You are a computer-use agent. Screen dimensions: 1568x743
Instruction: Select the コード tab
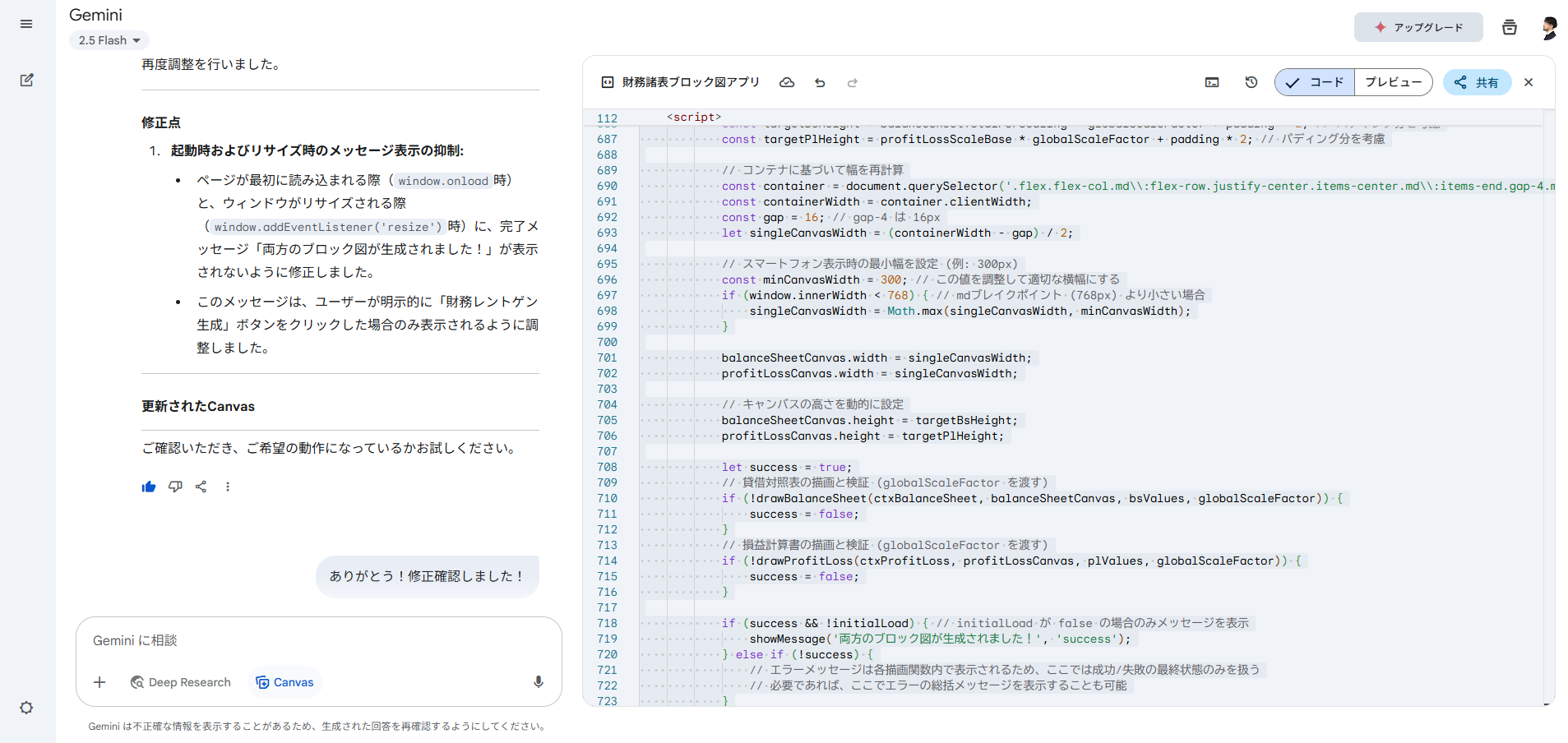click(1316, 82)
